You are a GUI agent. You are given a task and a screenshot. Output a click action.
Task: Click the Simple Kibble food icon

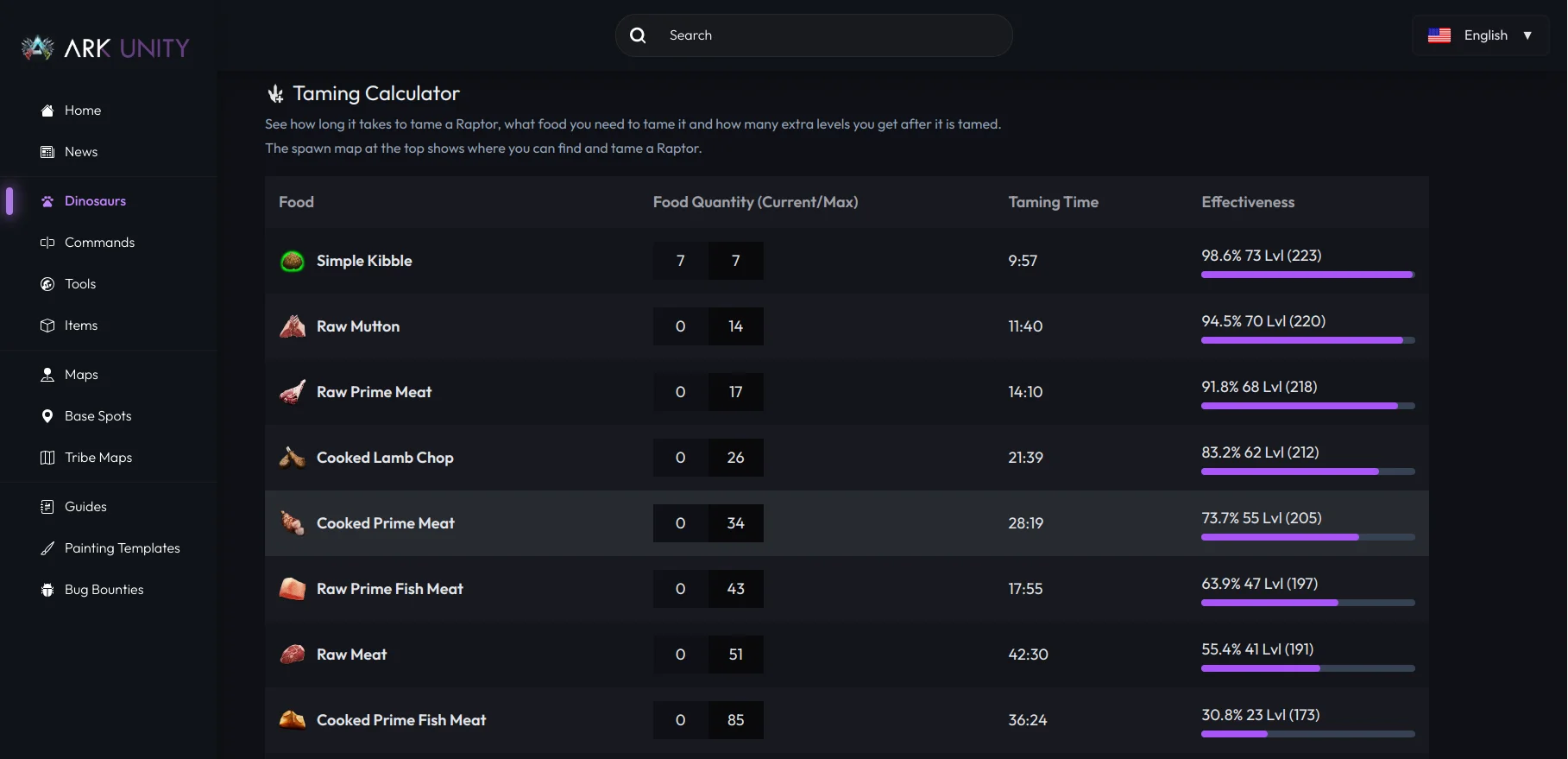coord(293,261)
